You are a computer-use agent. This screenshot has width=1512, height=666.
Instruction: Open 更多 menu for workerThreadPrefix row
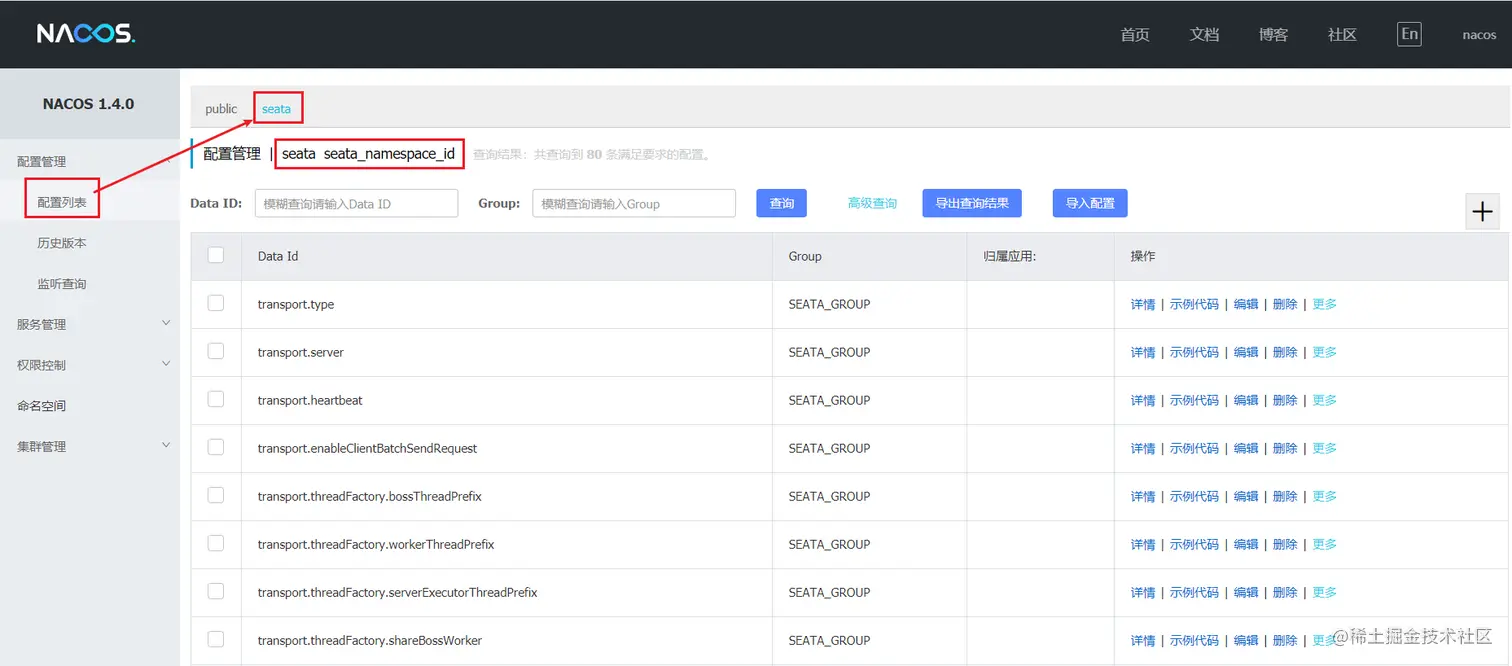tap(1324, 544)
